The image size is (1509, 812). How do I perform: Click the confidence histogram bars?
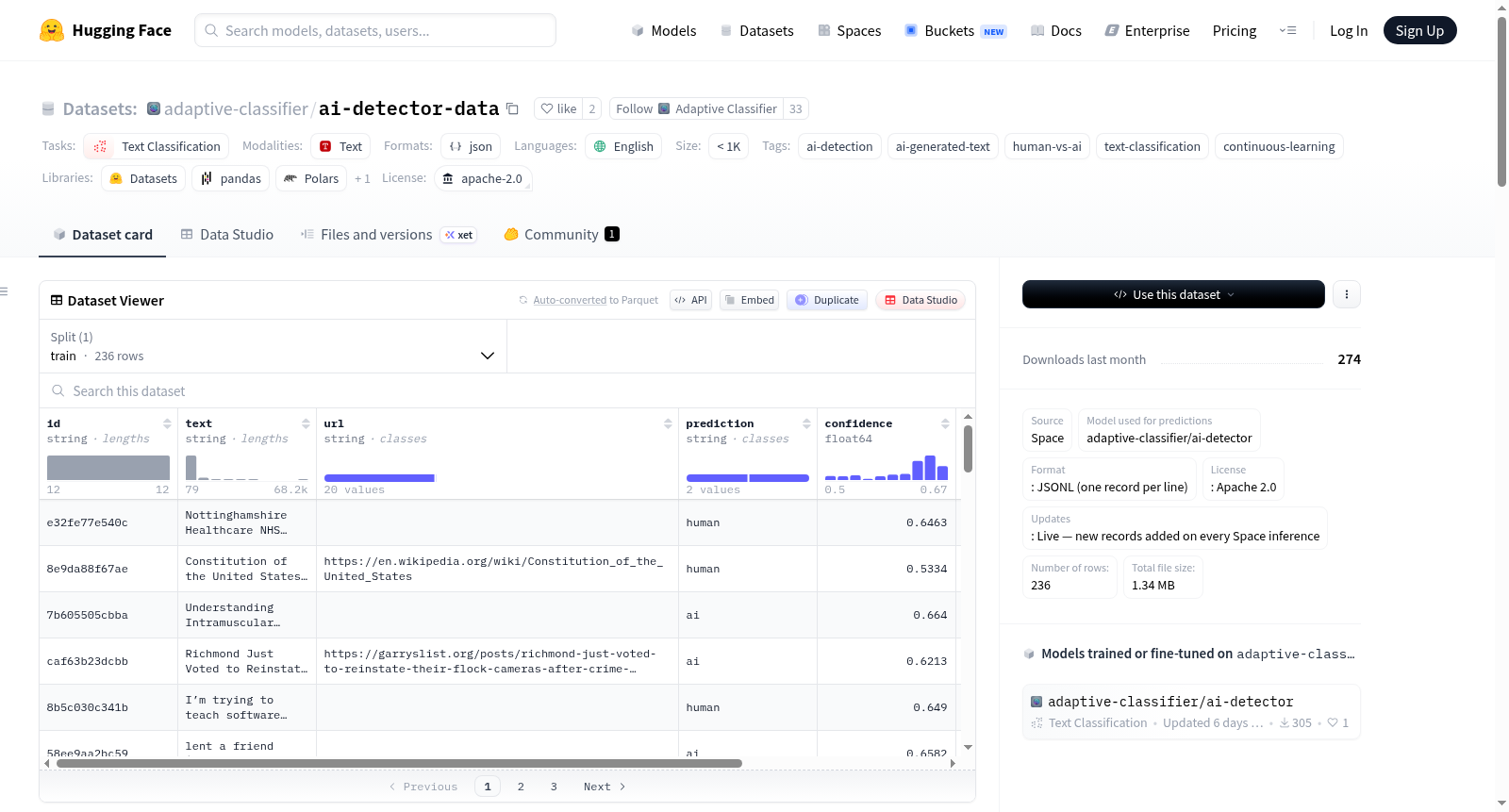pyautogui.click(x=887, y=468)
